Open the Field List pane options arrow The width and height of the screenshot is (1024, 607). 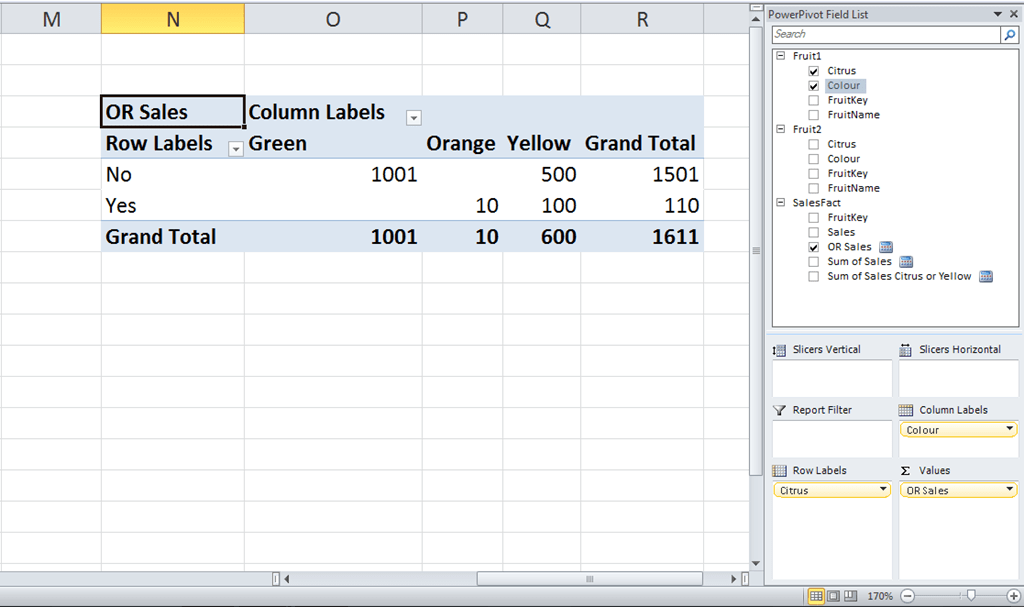coord(998,14)
